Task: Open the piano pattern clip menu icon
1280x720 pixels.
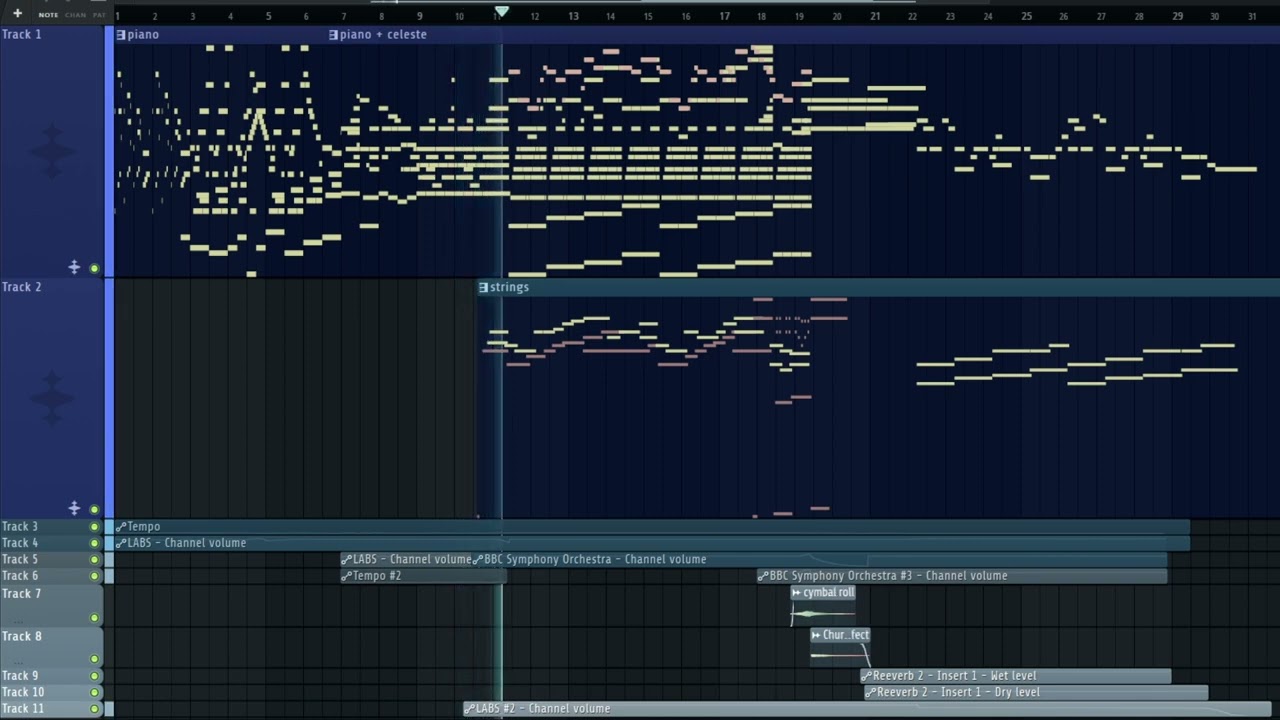Action: pyautogui.click(x=121, y=35)
